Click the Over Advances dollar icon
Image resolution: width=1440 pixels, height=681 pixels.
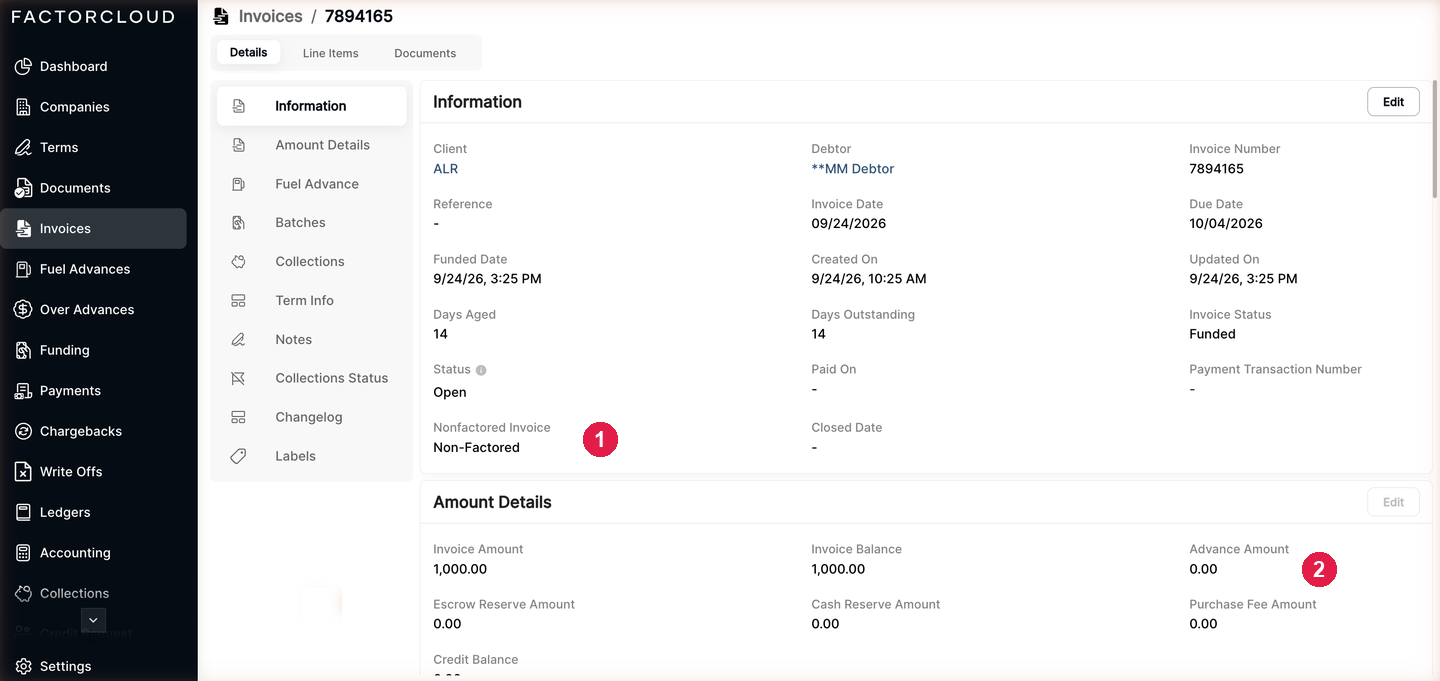point(23,310)
